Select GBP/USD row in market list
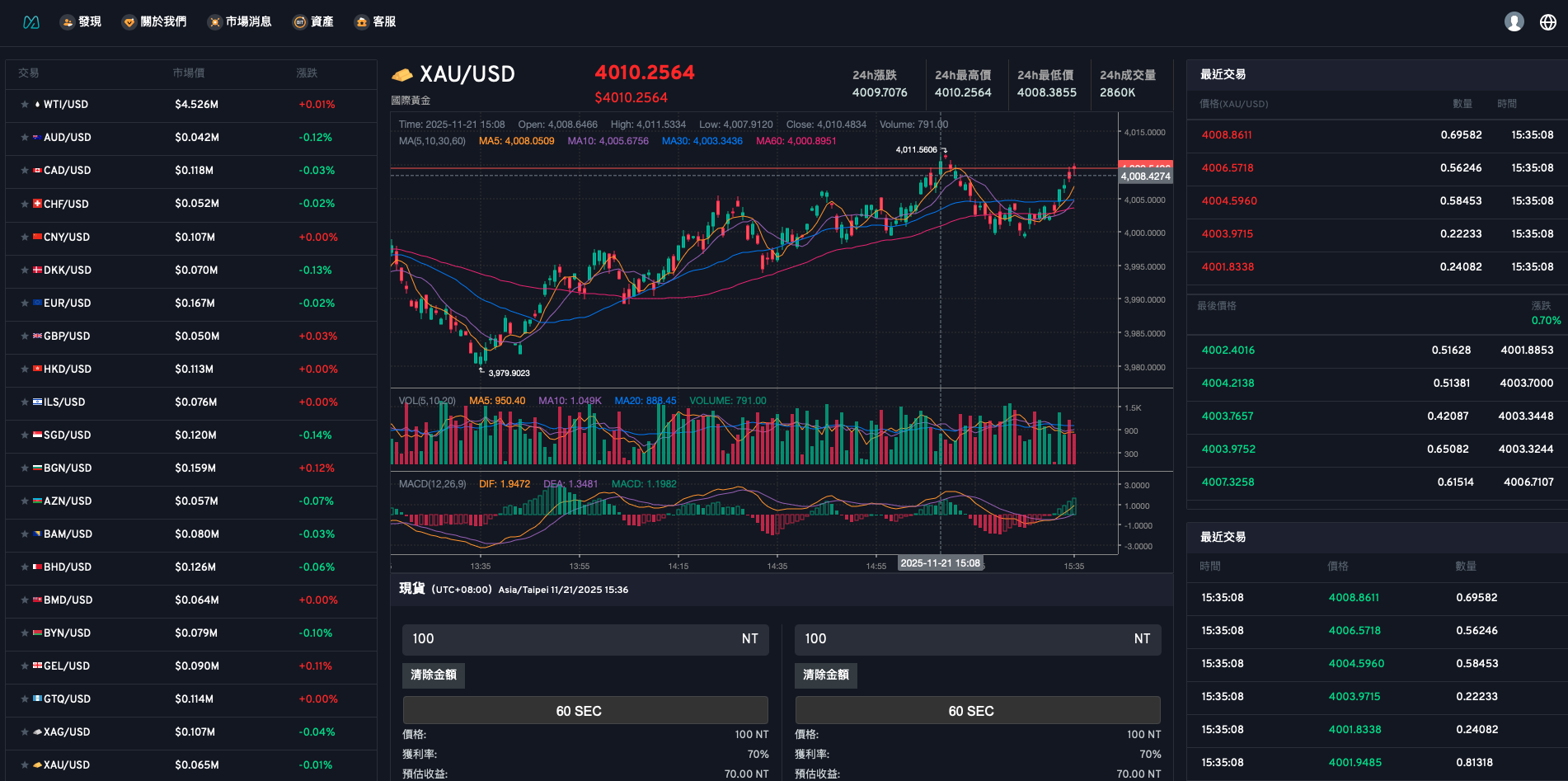 pos(190,336)
